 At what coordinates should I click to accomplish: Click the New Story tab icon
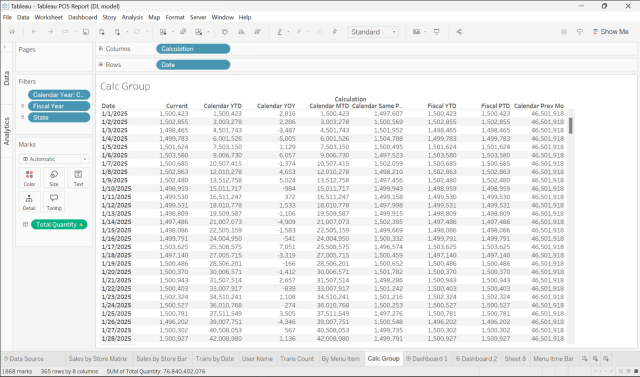pyautogui.click(x=606, y=359)
